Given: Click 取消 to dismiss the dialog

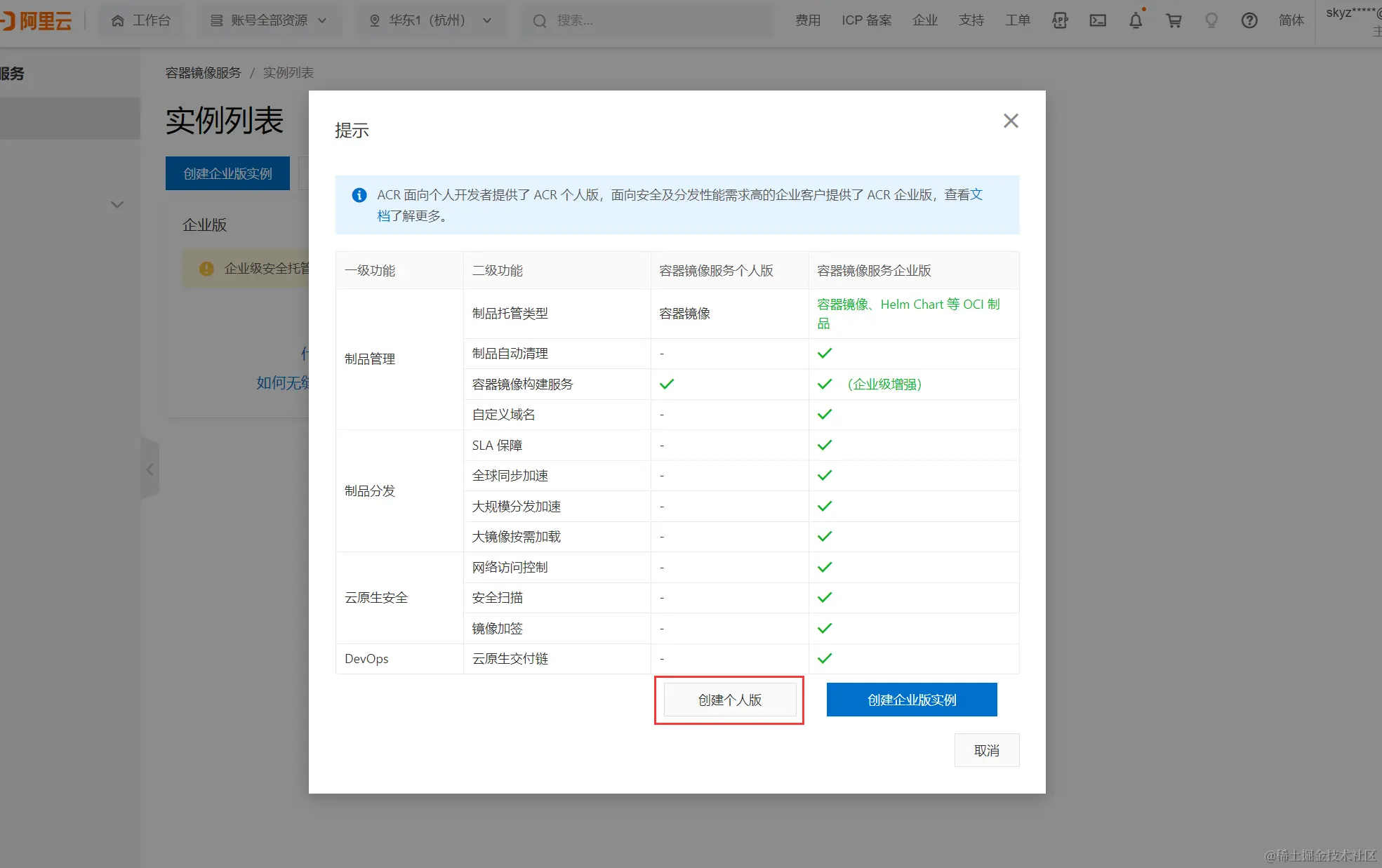Looking at the screenshot, I should (987, 750).
